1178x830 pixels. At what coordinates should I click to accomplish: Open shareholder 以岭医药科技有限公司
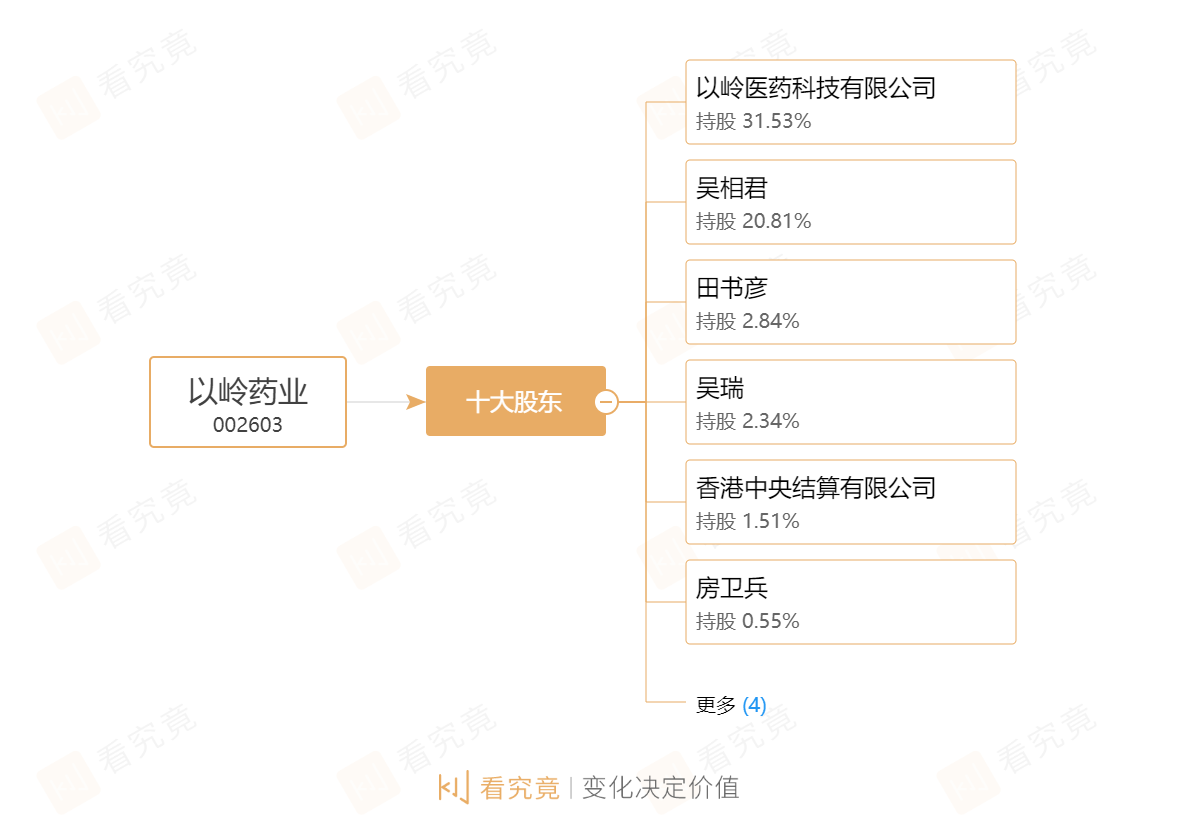click(x=850, y=102)
